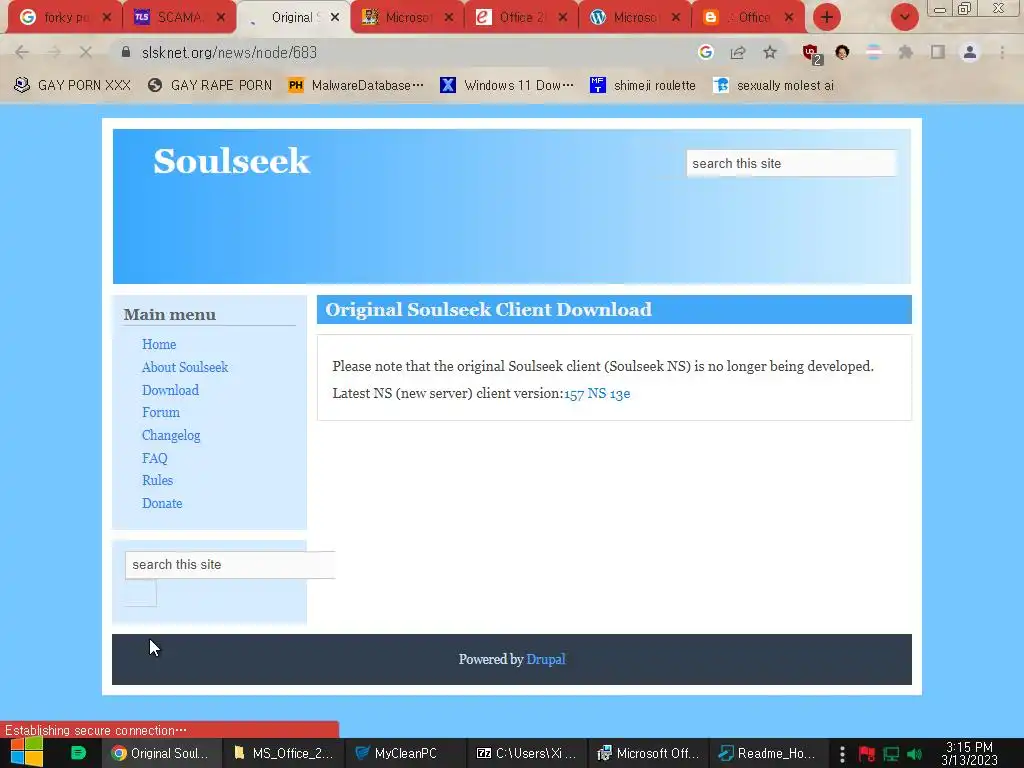Open 'shimeji roulette' bookmark
The image size is (1024, 768).
click(643, 85)
